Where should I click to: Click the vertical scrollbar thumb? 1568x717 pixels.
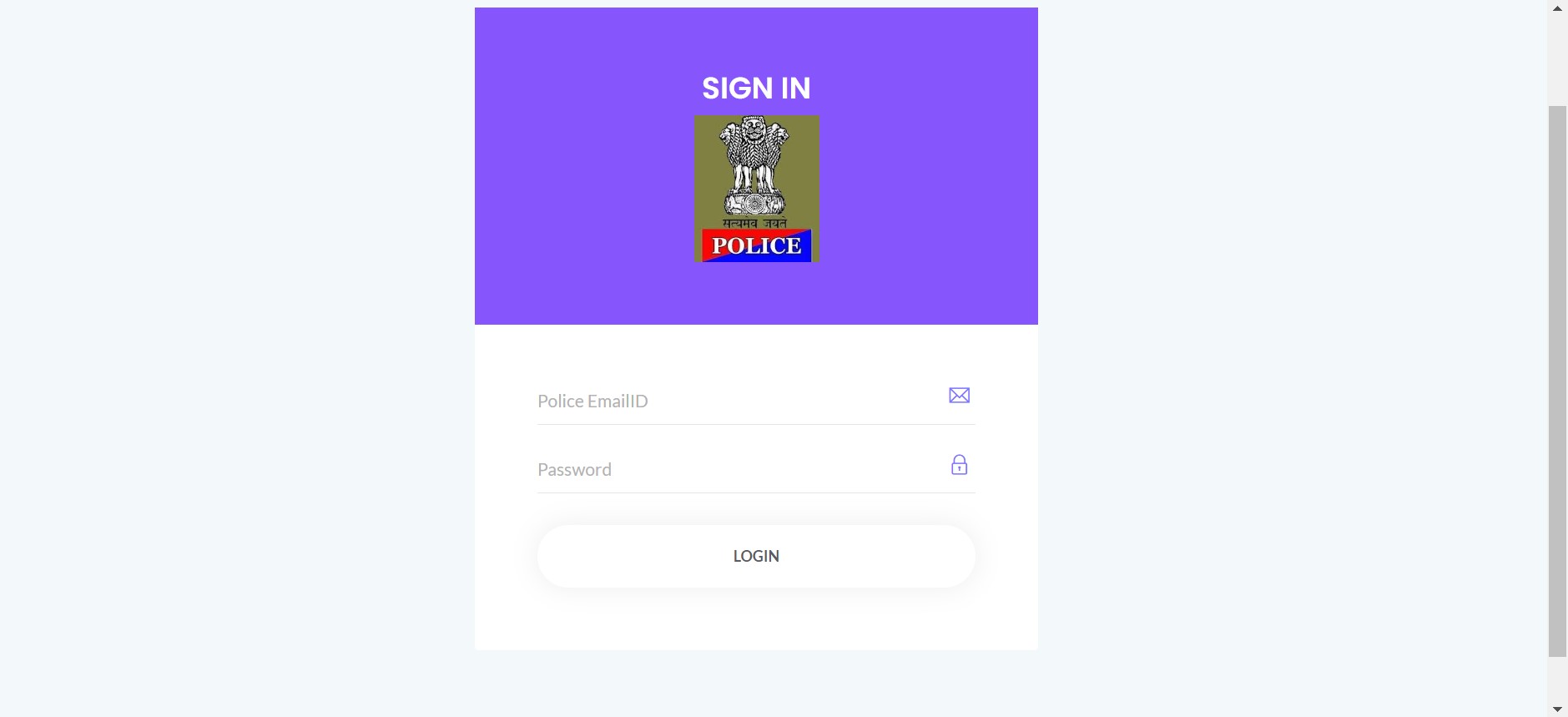(1557, 381)
